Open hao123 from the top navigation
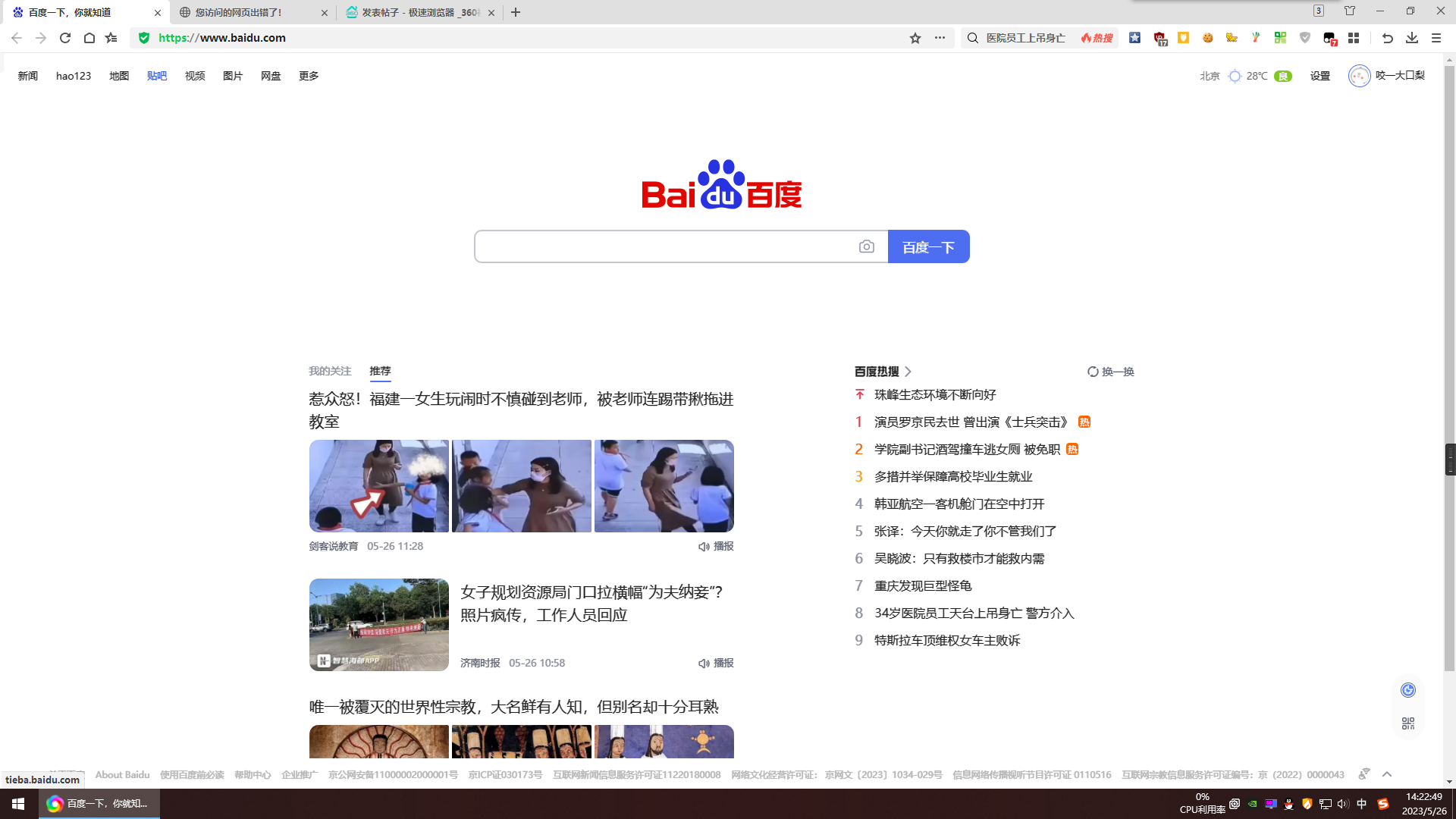 click(x=74, y=76)
